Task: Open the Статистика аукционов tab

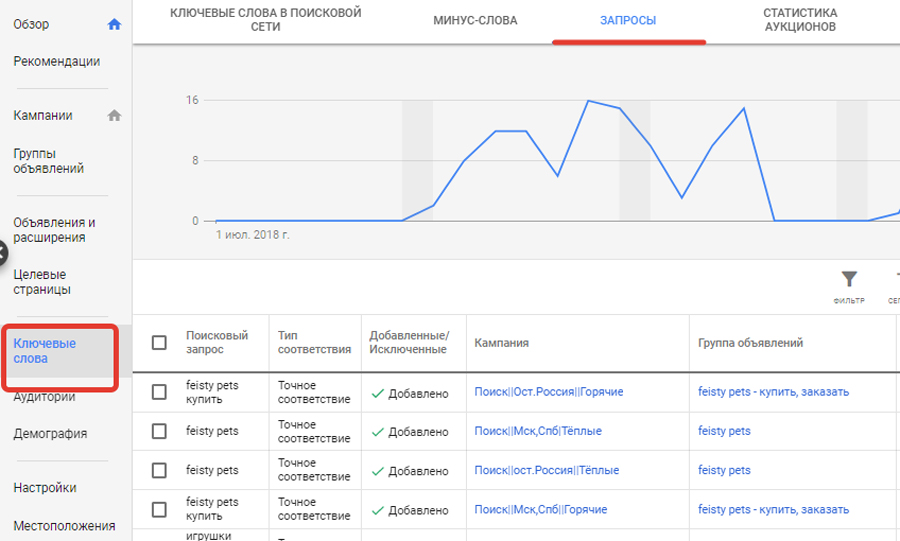Action: coord(800,21)
